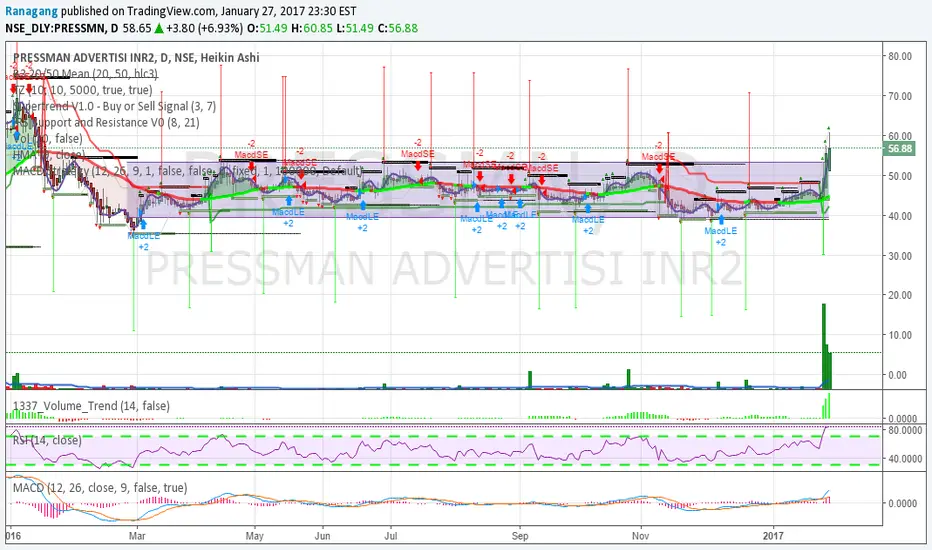Click the 70.00 price axis label
This screenshot has width=932, height=550.
coord(900,96)
